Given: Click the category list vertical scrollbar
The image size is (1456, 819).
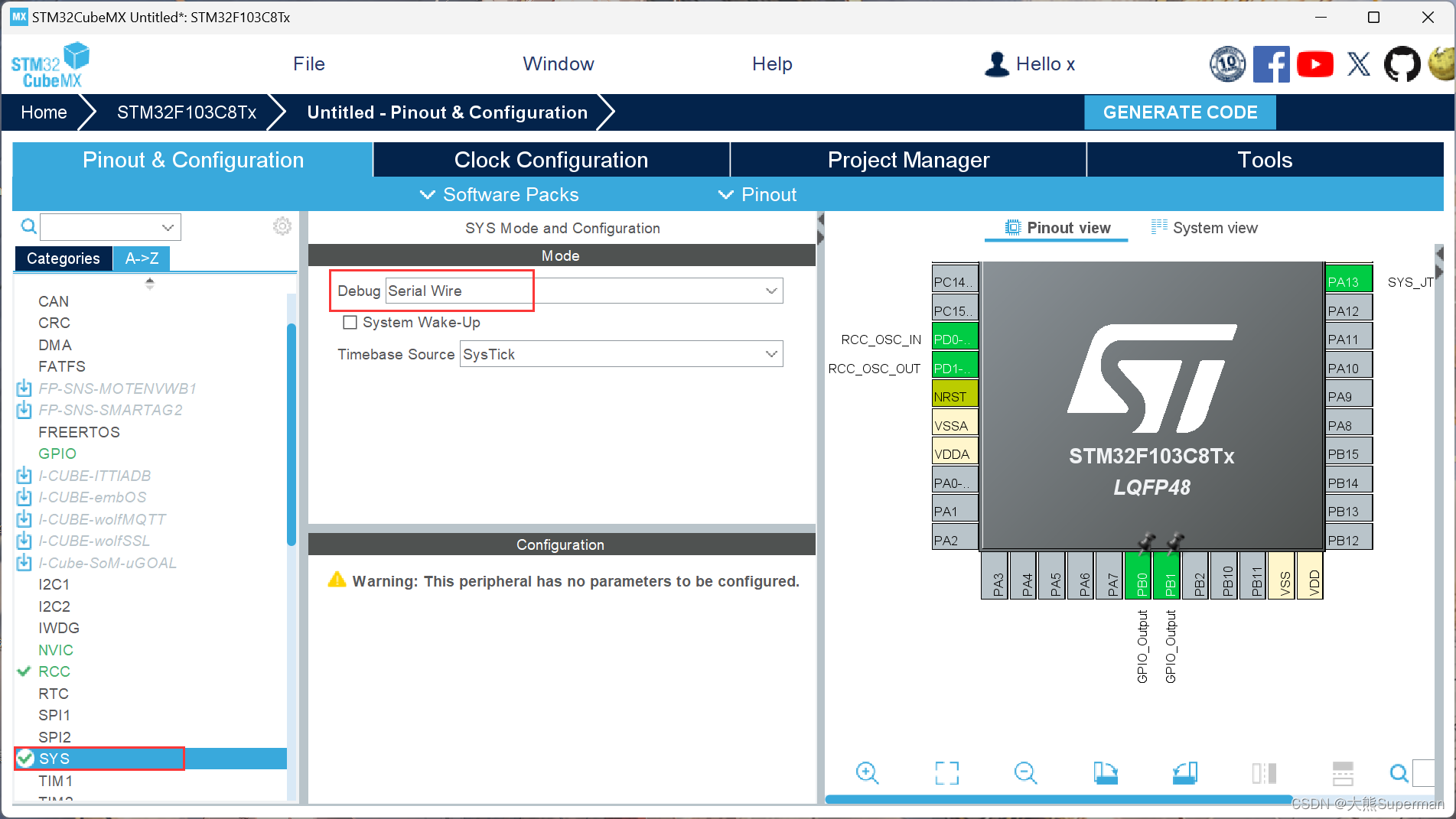Looking at the screenshot, I should pyautogui.click(x=292, y=434).
